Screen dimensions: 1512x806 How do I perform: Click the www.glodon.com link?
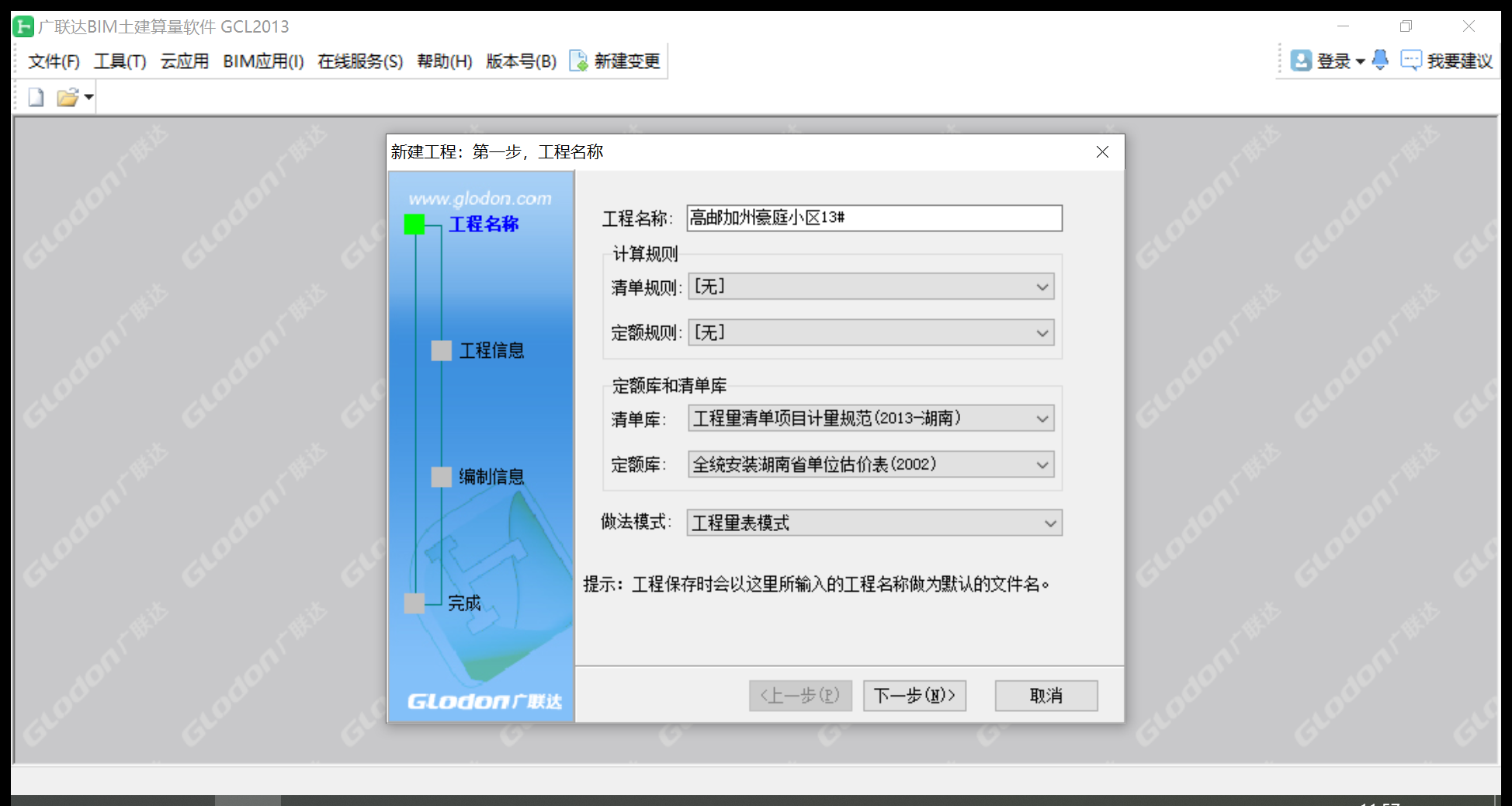tap(480, 199)
